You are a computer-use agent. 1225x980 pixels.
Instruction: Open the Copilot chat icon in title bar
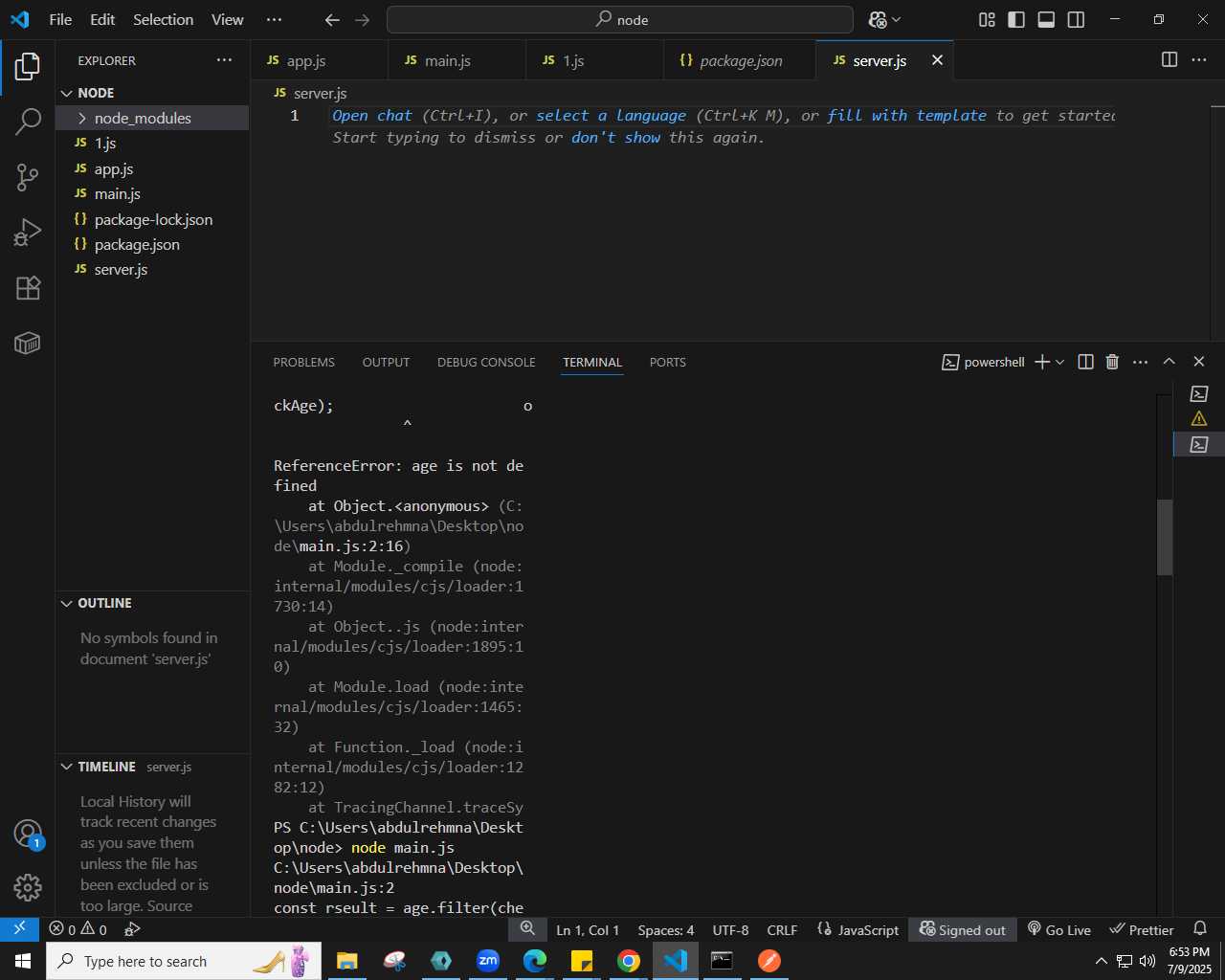click(878, 19)
